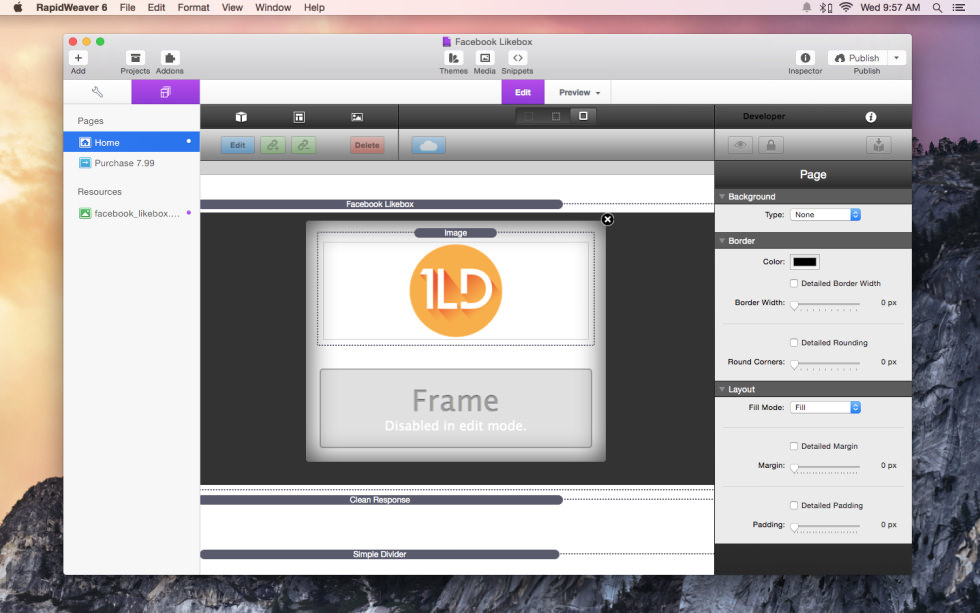Open the Projects toolbar icon
Viewport: 980px width, 613px height.
pos(135,58)
